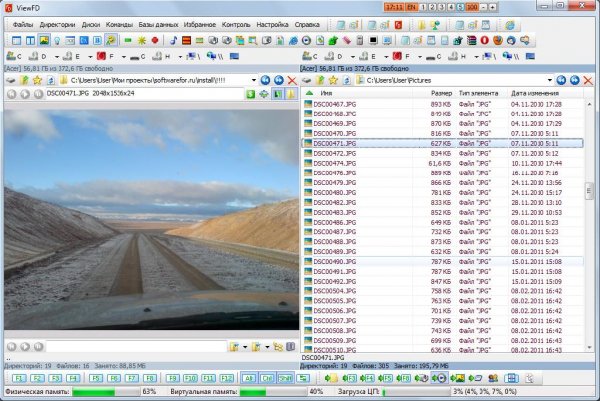The width and height of the screenshot is (600, 401).
Task: Click the physical memory usage bar
Action: tap(106, 392)
